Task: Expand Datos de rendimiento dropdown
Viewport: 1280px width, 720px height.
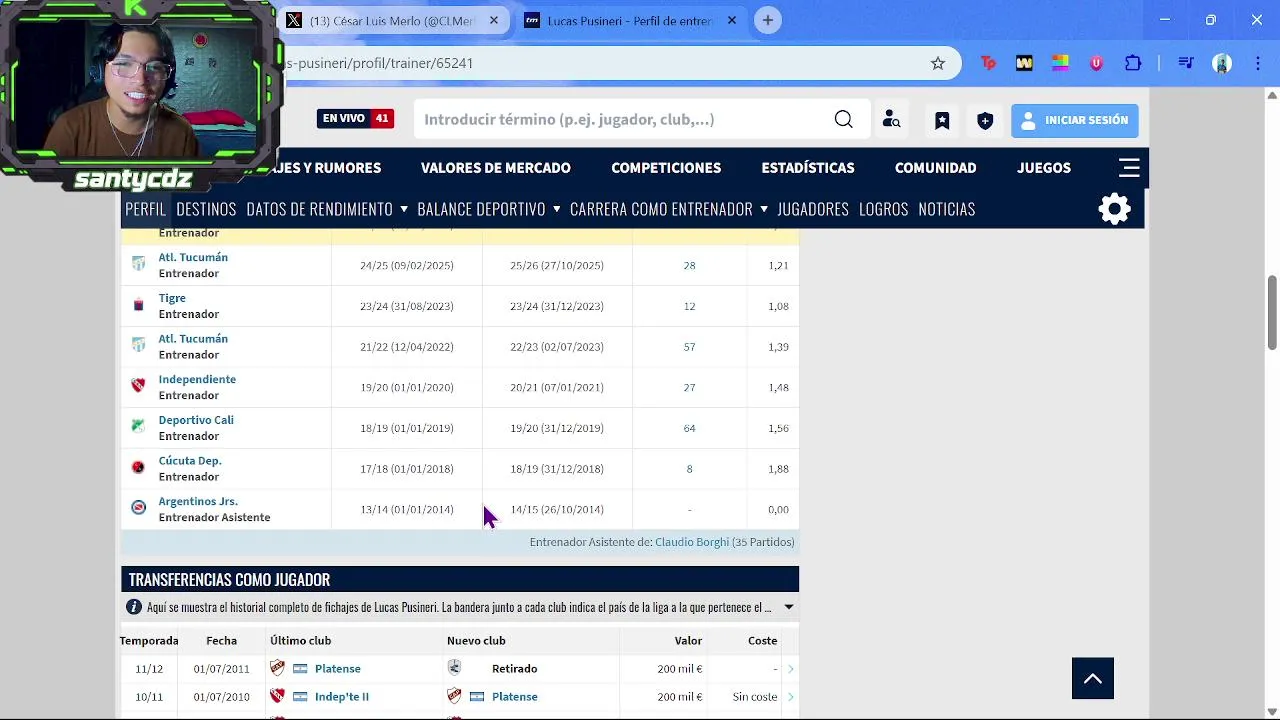Action: tap(403, 209)
